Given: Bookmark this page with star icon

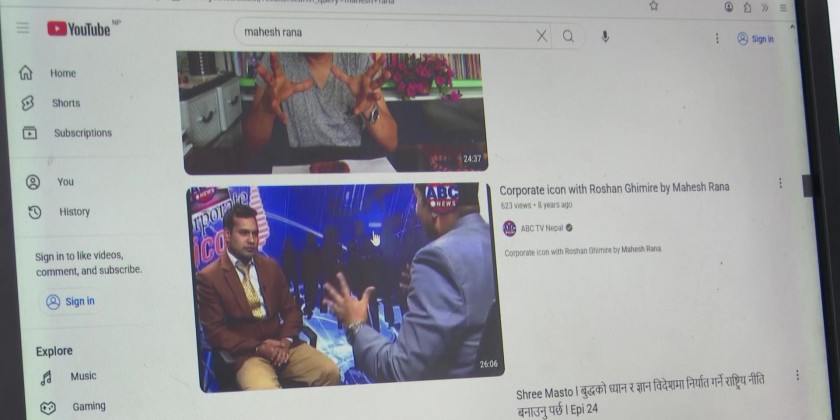Looking at the screenshot, I should pos(653,5).
